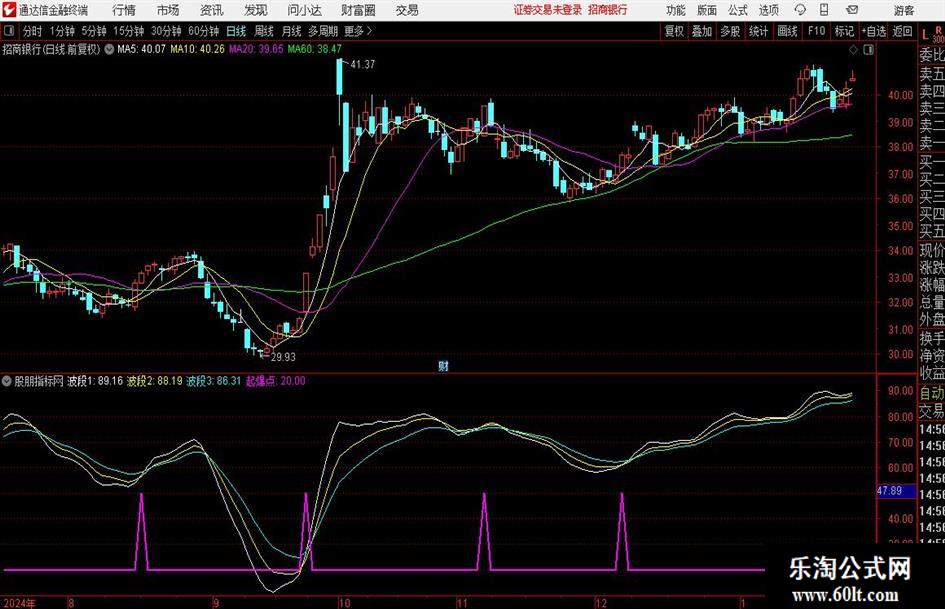The height and width of the screenshot is (609, 945).
Task: Click the 自动 label in right panel
Action: click(x=932, y=393)
